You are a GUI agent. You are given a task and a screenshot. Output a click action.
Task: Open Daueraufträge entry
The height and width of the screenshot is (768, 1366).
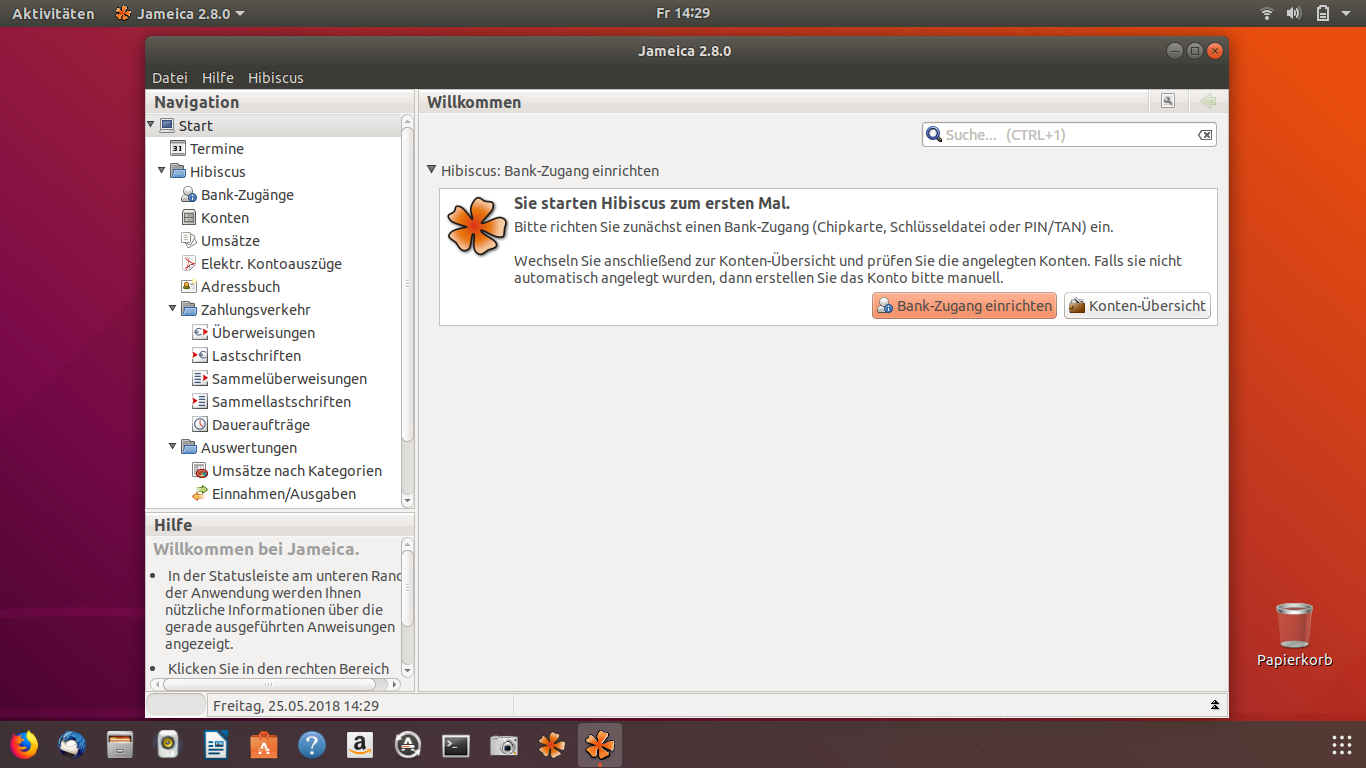click(251, 425)
